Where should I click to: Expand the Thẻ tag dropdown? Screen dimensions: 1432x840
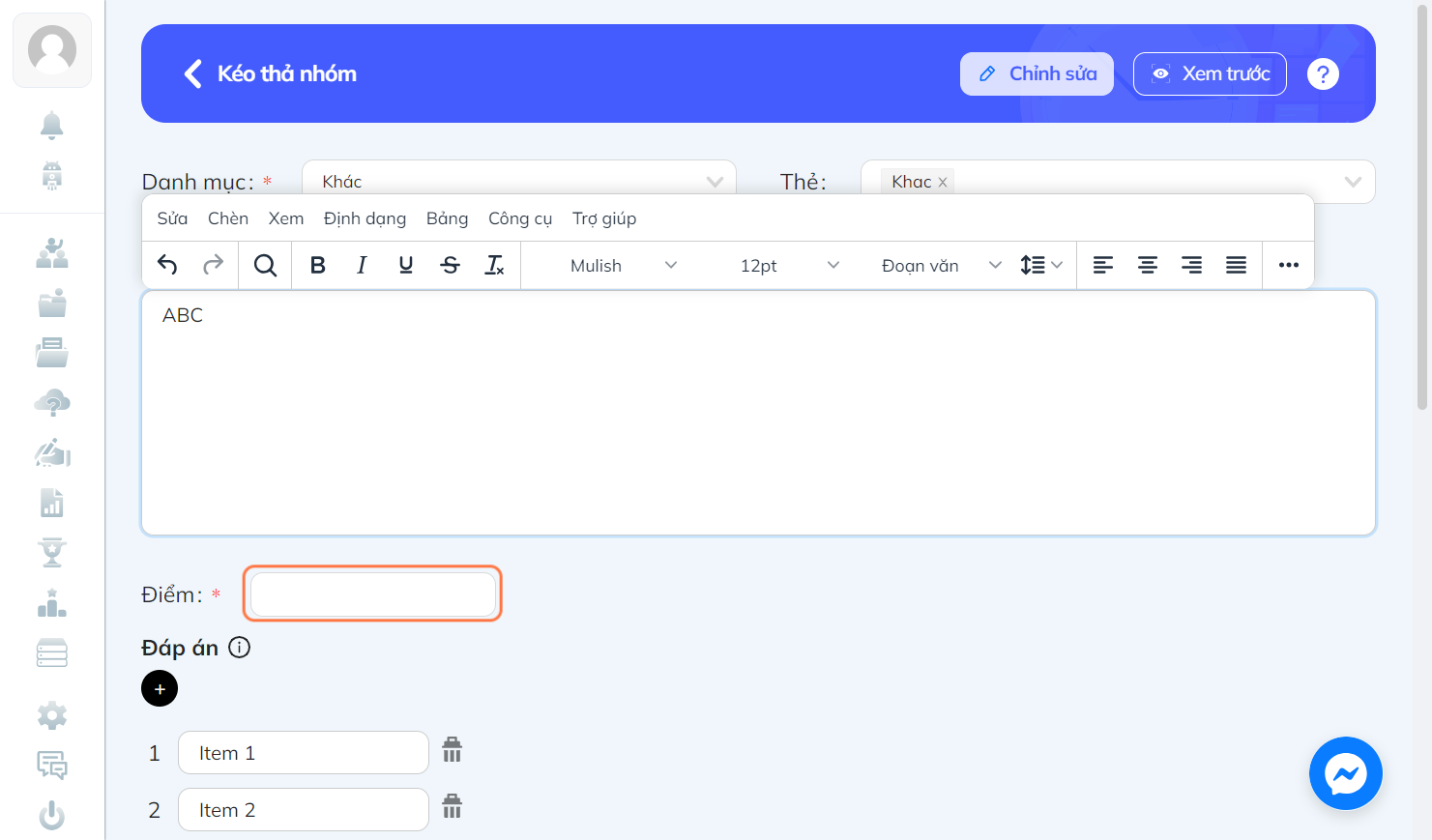pos(1118,182)
